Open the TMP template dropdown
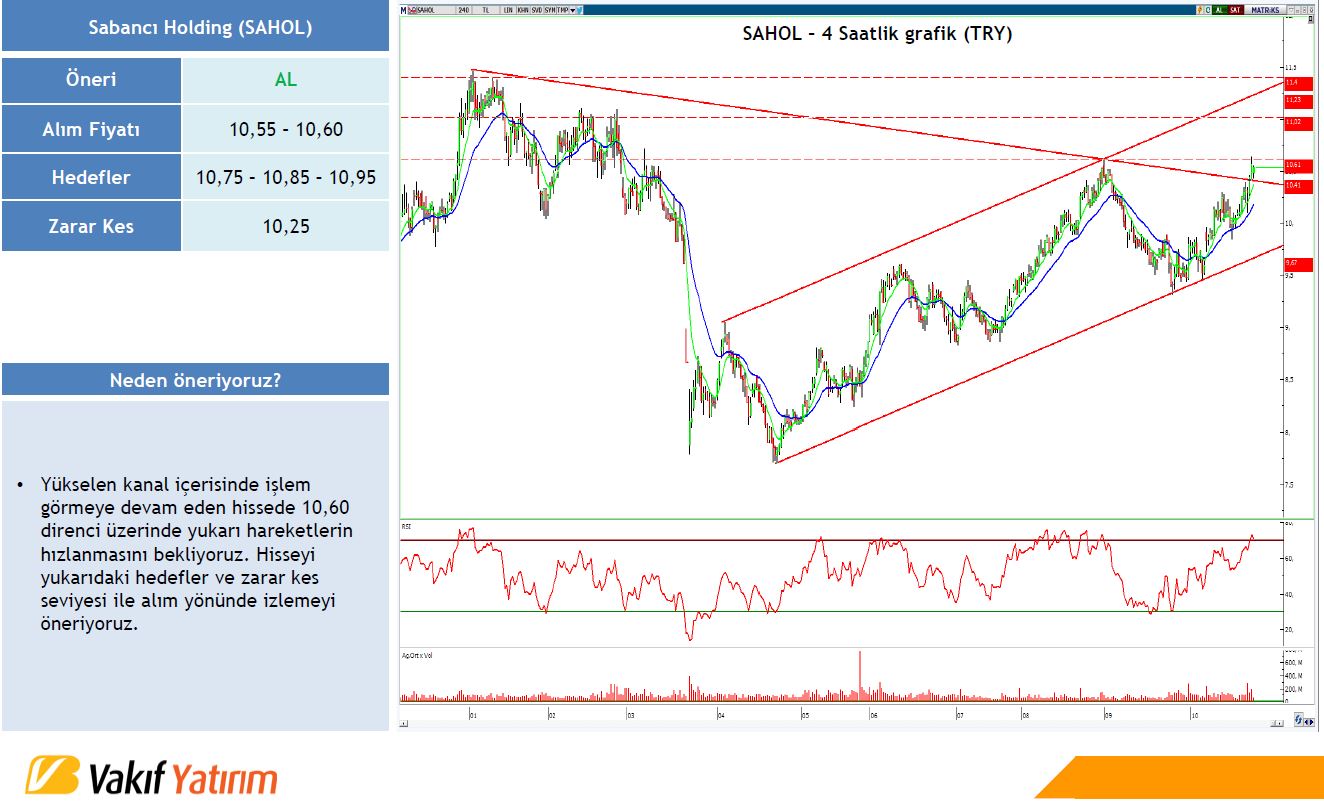 [566, 10]
